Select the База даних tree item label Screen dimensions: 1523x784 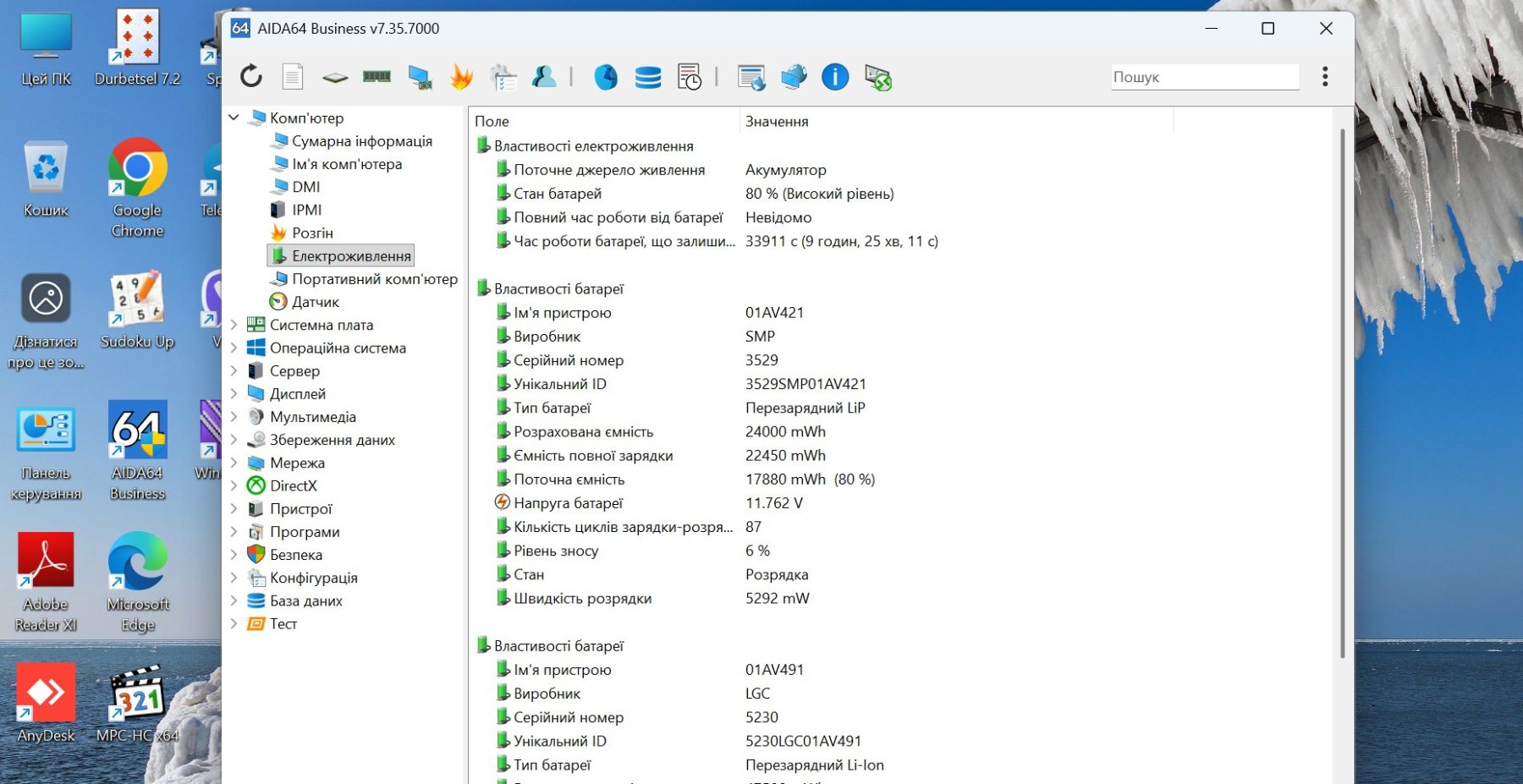(306, 600)
